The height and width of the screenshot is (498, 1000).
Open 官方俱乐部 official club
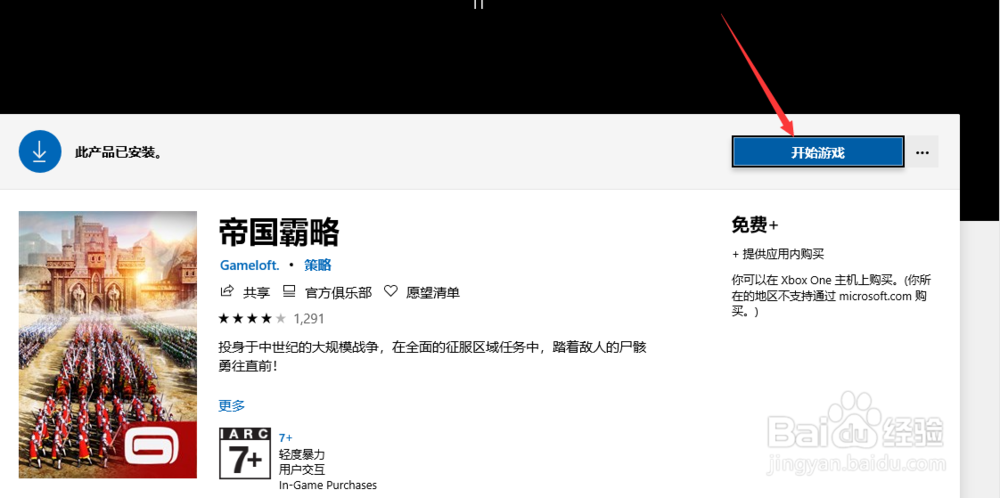coord(339,293)
